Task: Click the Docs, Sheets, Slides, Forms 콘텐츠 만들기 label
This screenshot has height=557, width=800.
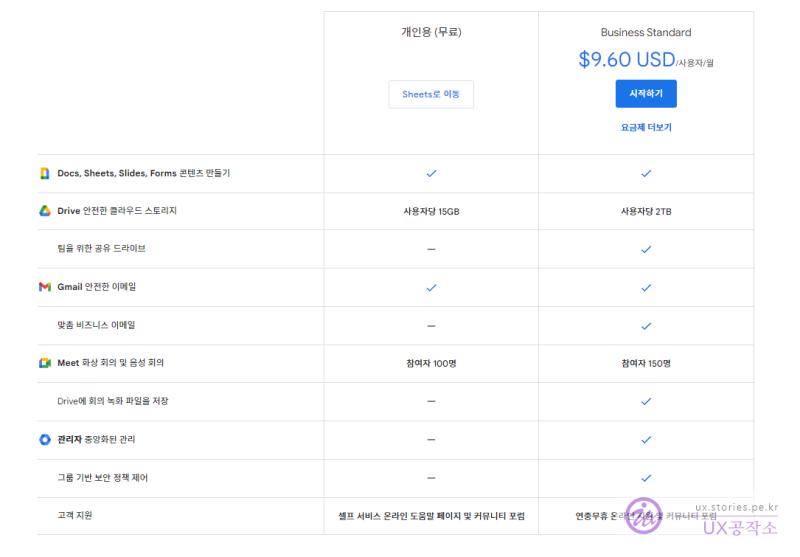Action: [143, 173]
